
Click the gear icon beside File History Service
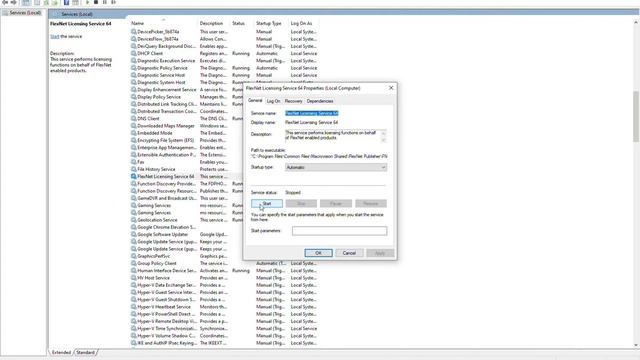(133, 169)
